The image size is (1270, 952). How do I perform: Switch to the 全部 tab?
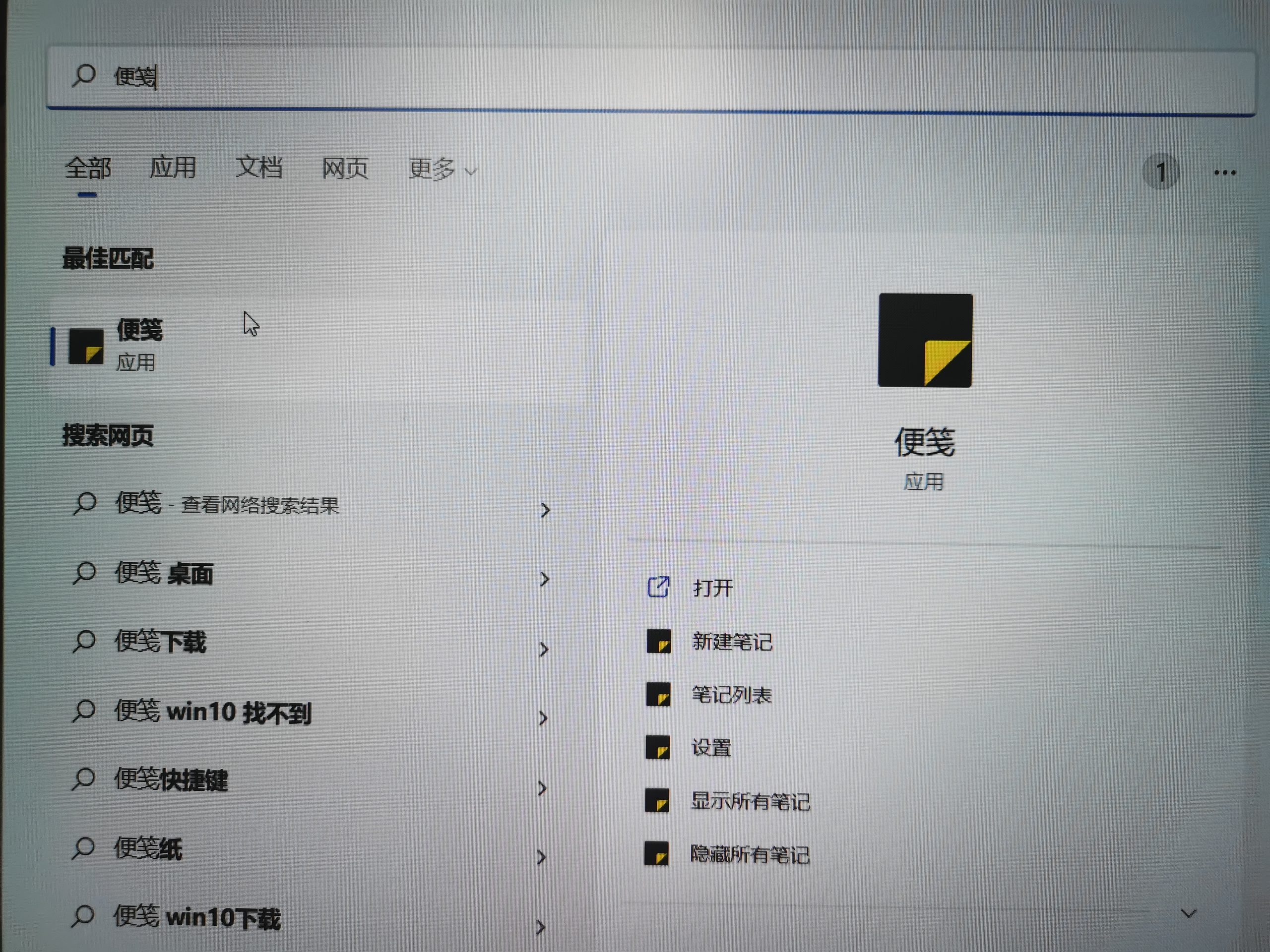[87, 168]
